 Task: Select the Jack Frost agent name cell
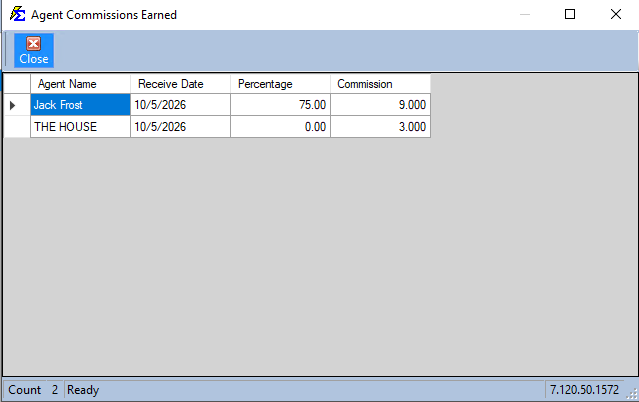[80, 105]
